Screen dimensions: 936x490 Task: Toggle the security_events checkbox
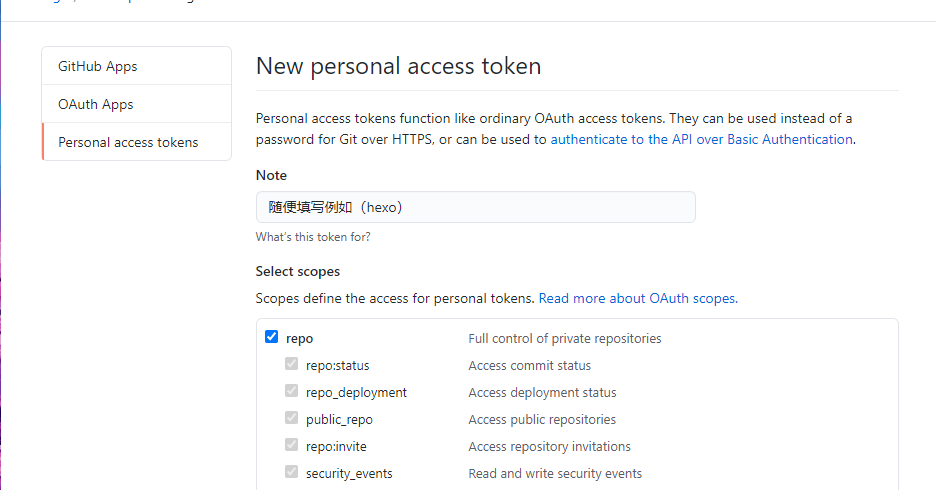(291, 472)
